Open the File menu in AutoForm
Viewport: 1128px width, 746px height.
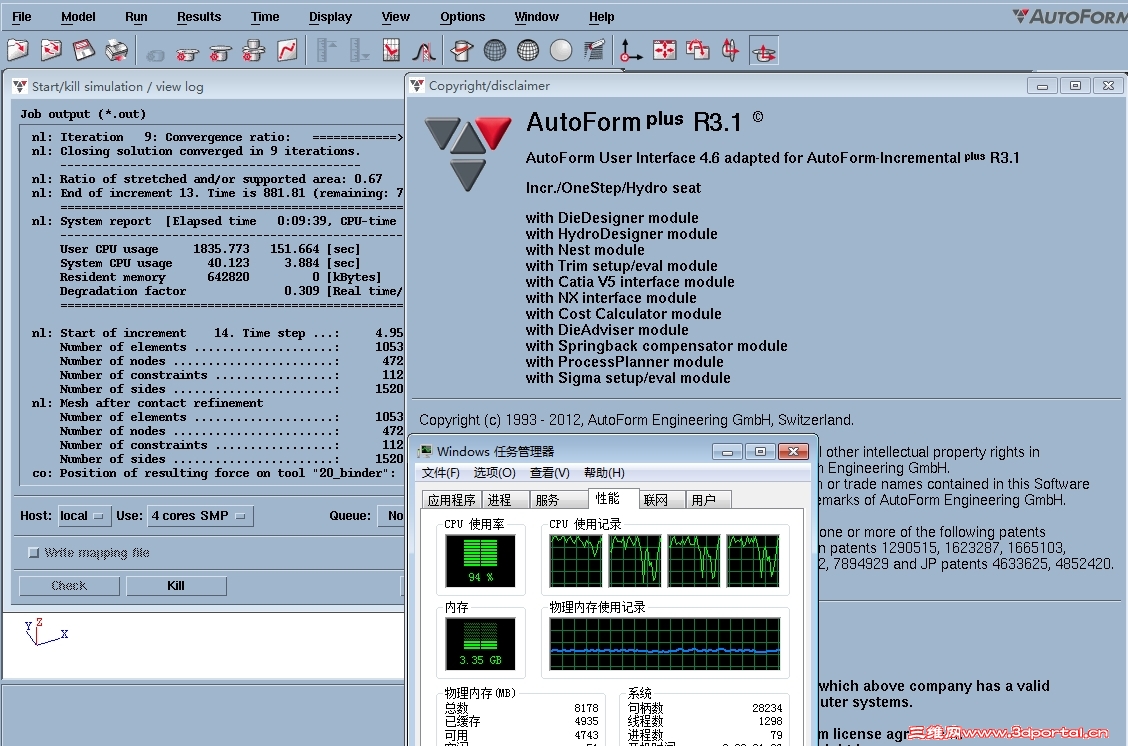tap(22, 17)
